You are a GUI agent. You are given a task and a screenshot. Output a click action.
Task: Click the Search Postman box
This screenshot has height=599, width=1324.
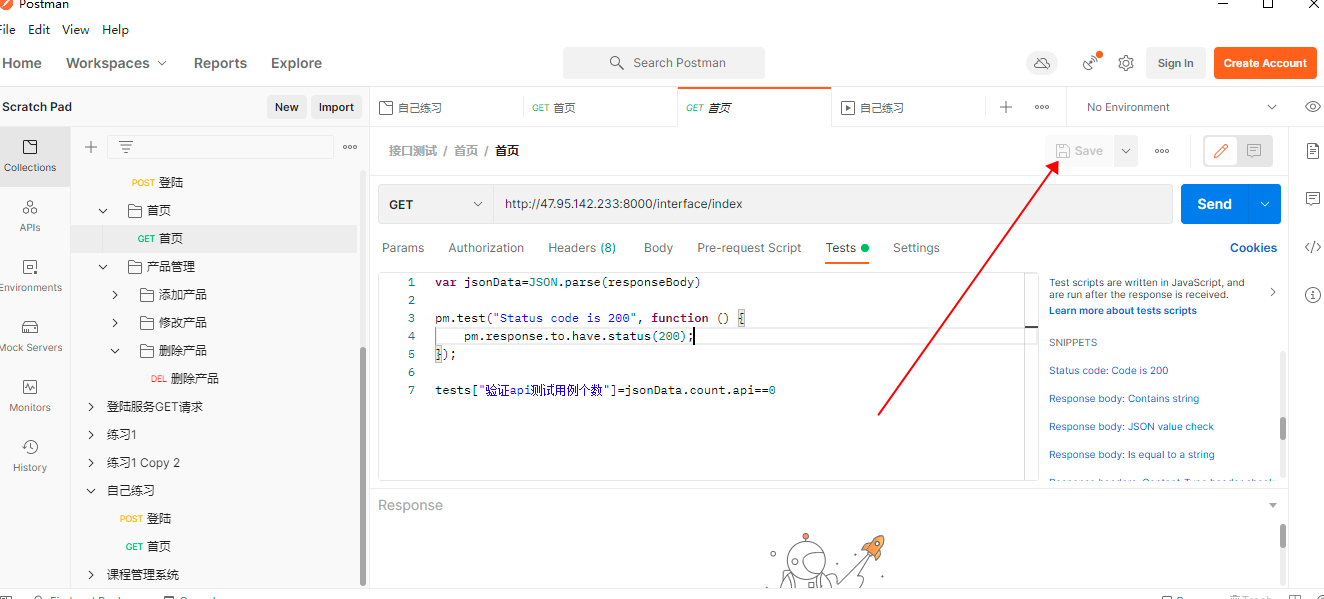point(664,63)
